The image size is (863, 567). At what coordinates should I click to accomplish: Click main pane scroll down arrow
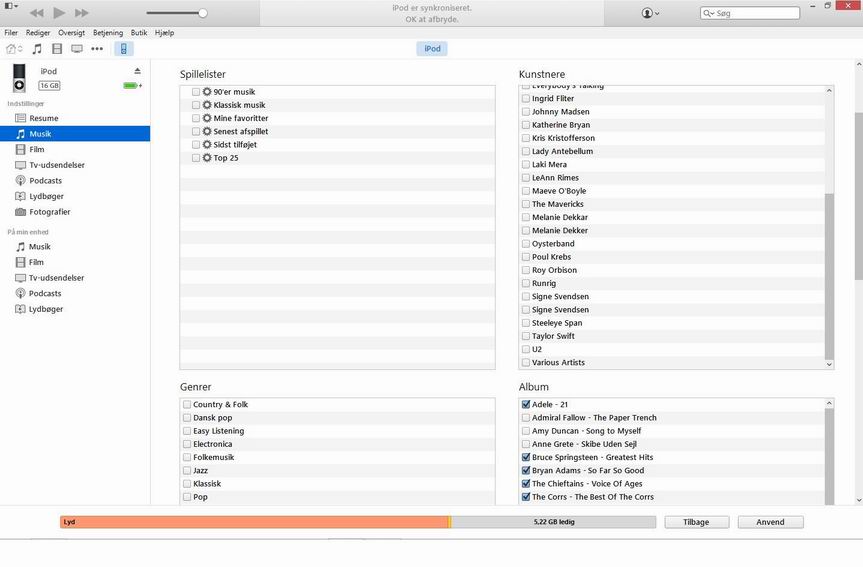click(859, 500)
